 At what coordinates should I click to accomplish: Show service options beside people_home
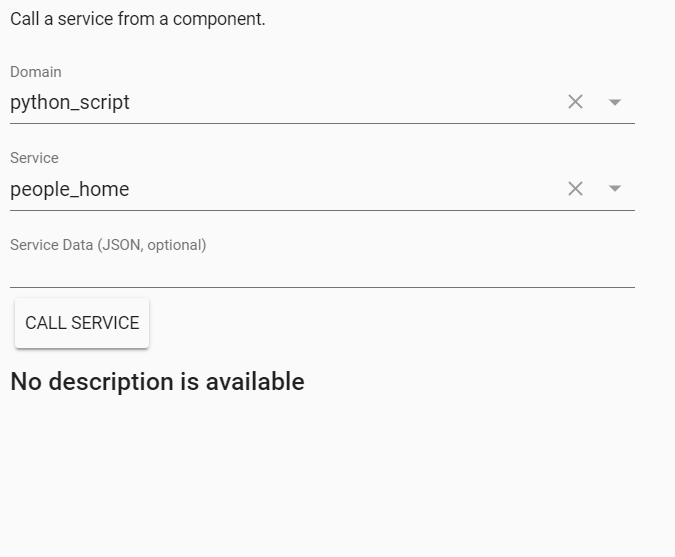(x=615, y=189)
